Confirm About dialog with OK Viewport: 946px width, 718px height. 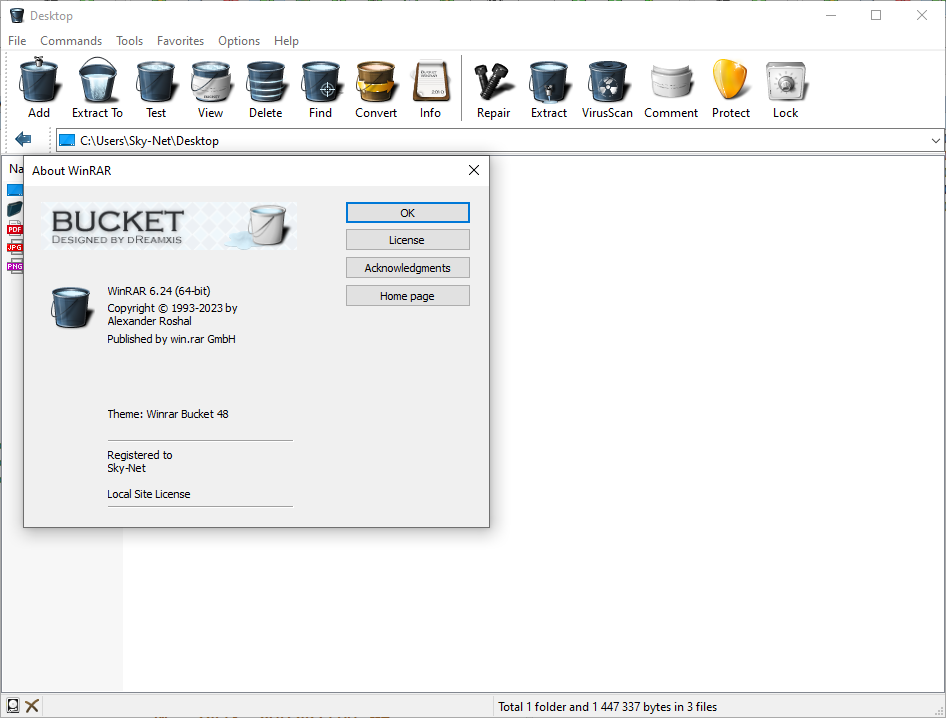[x=408, y=213]
